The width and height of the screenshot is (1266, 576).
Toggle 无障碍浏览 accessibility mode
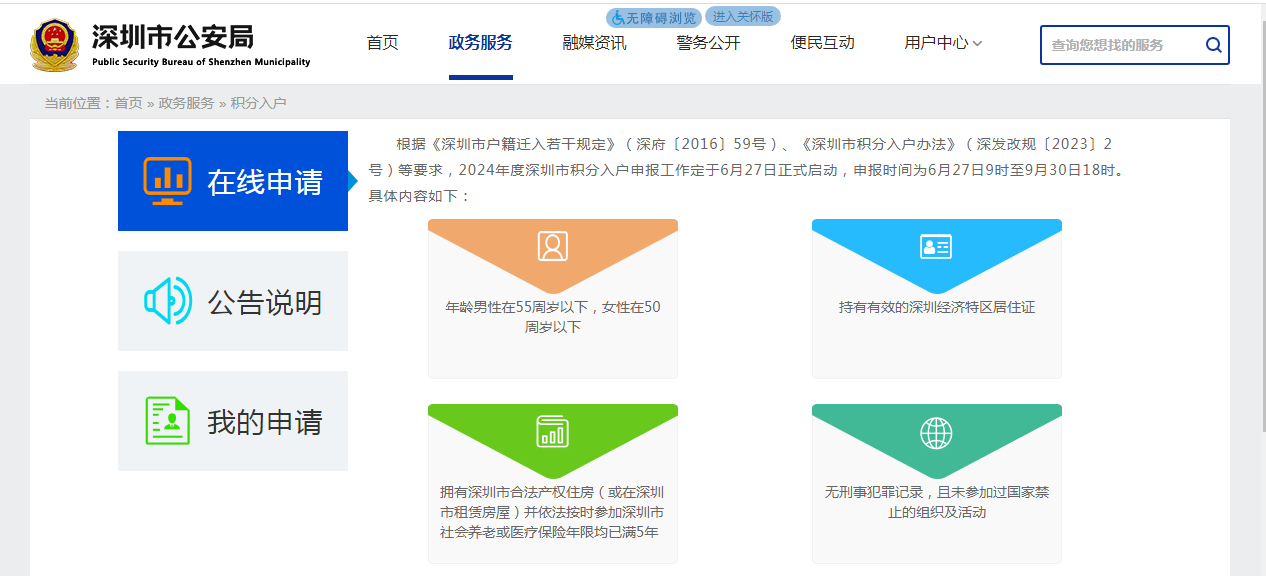pos(654,18)
